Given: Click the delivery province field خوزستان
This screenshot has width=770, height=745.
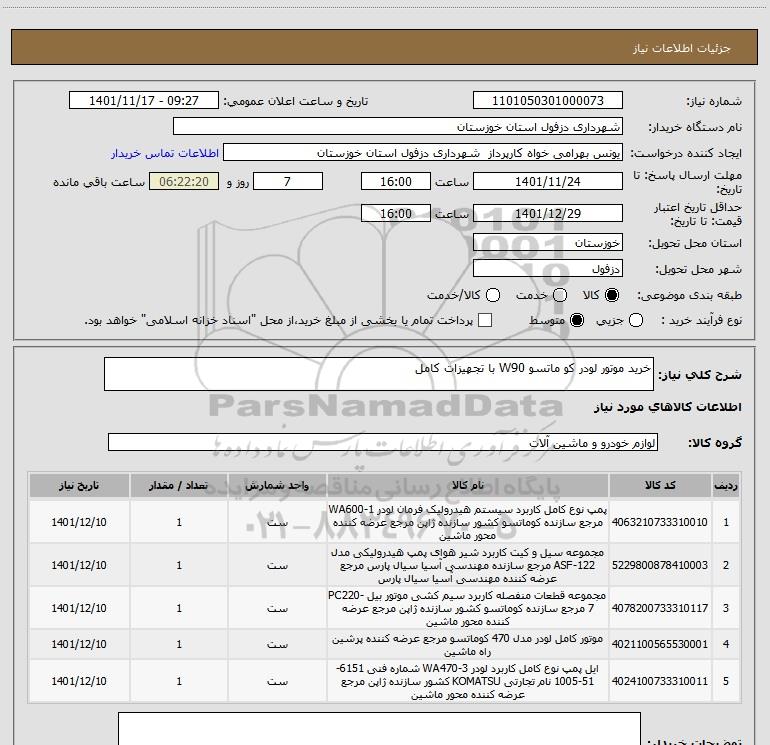Looking at the screenshot, I should click(548, 243).
